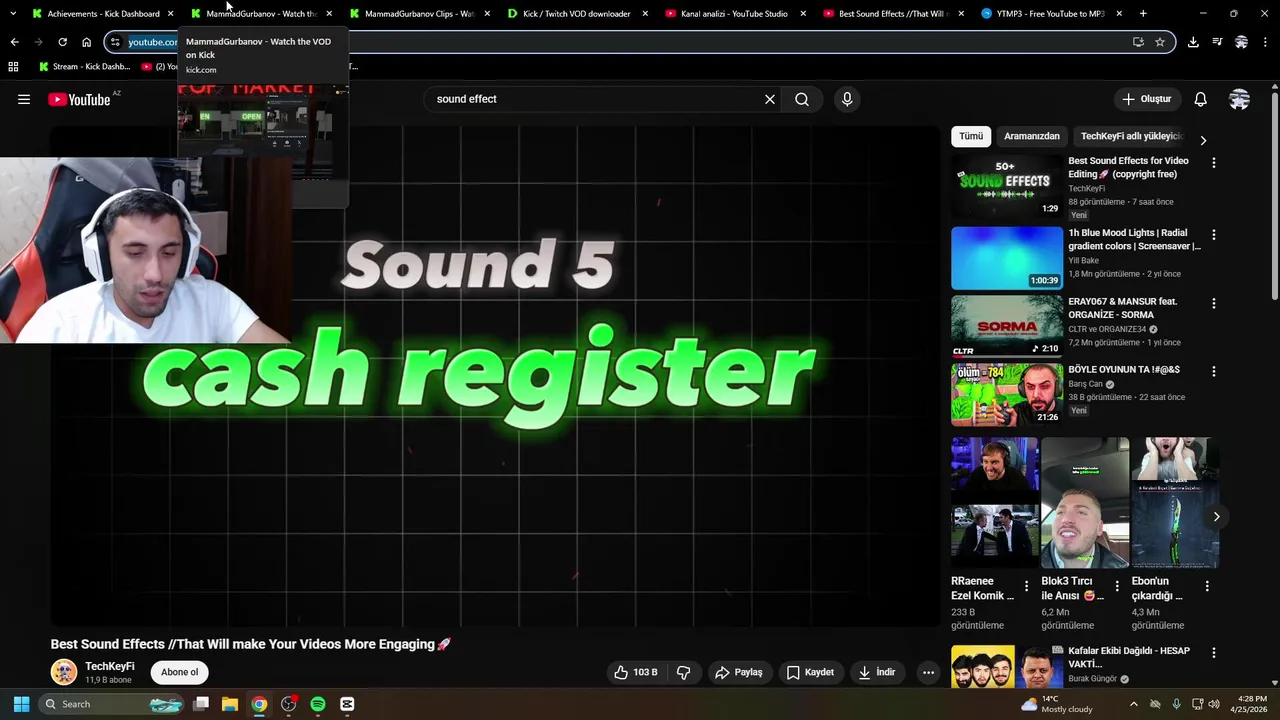The height and width of the screenshot is (720, 1280).
Task: Open CapCut from the taskbar
Action: [x=347, y=704]
